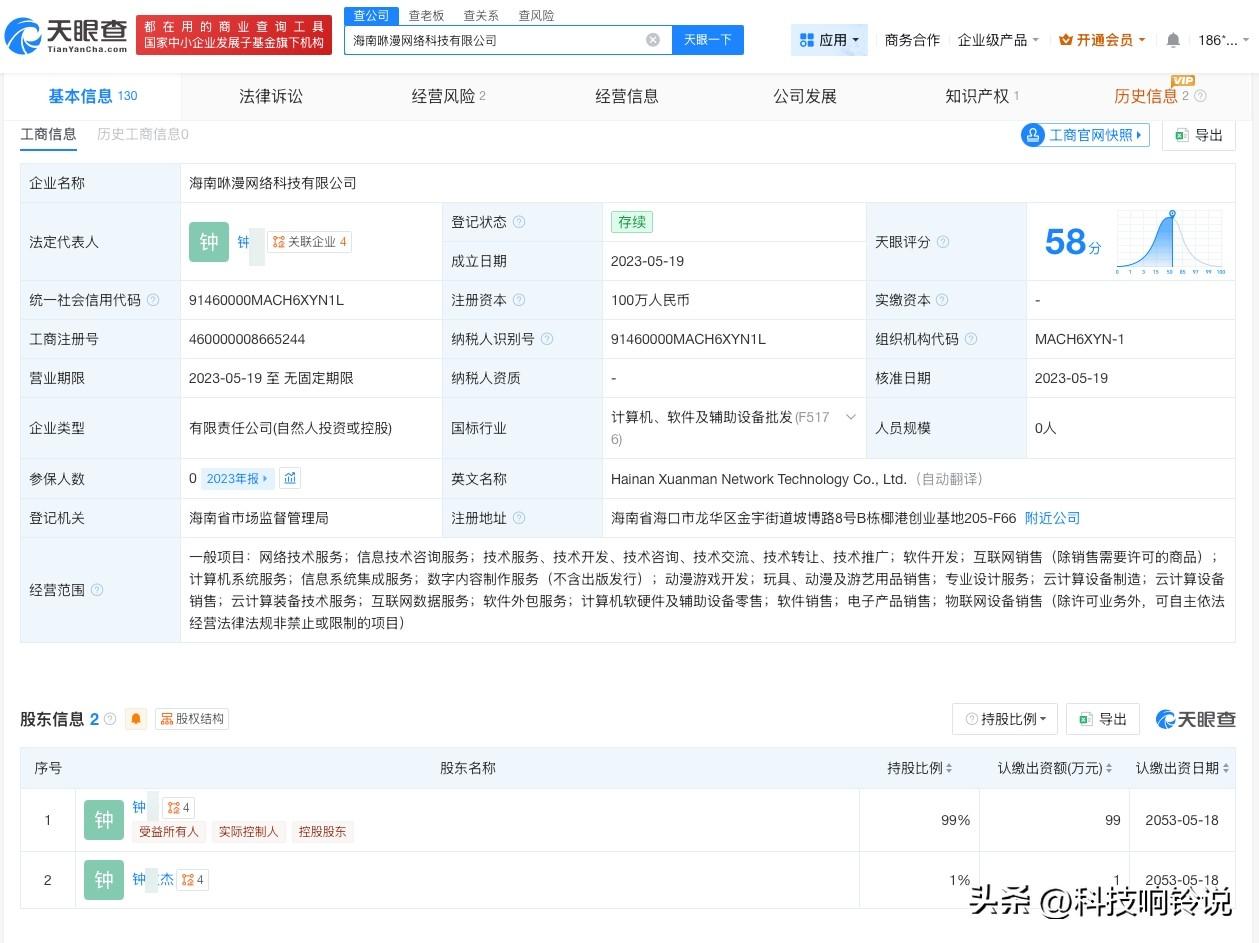Select the 工商信息 sub-tab

[x=48, y=134]
